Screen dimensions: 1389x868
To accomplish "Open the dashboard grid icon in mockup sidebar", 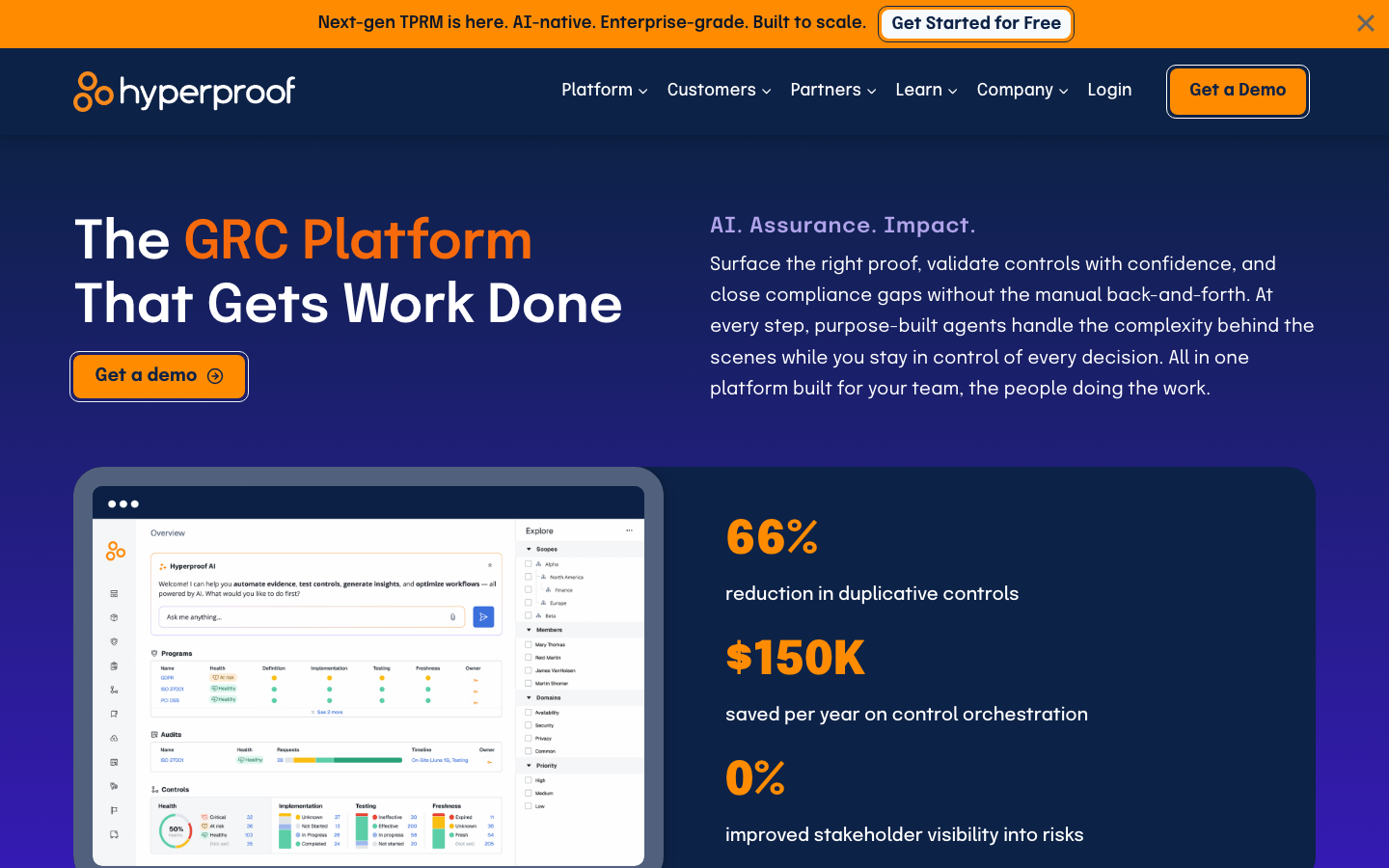I will tap(114, 594).
